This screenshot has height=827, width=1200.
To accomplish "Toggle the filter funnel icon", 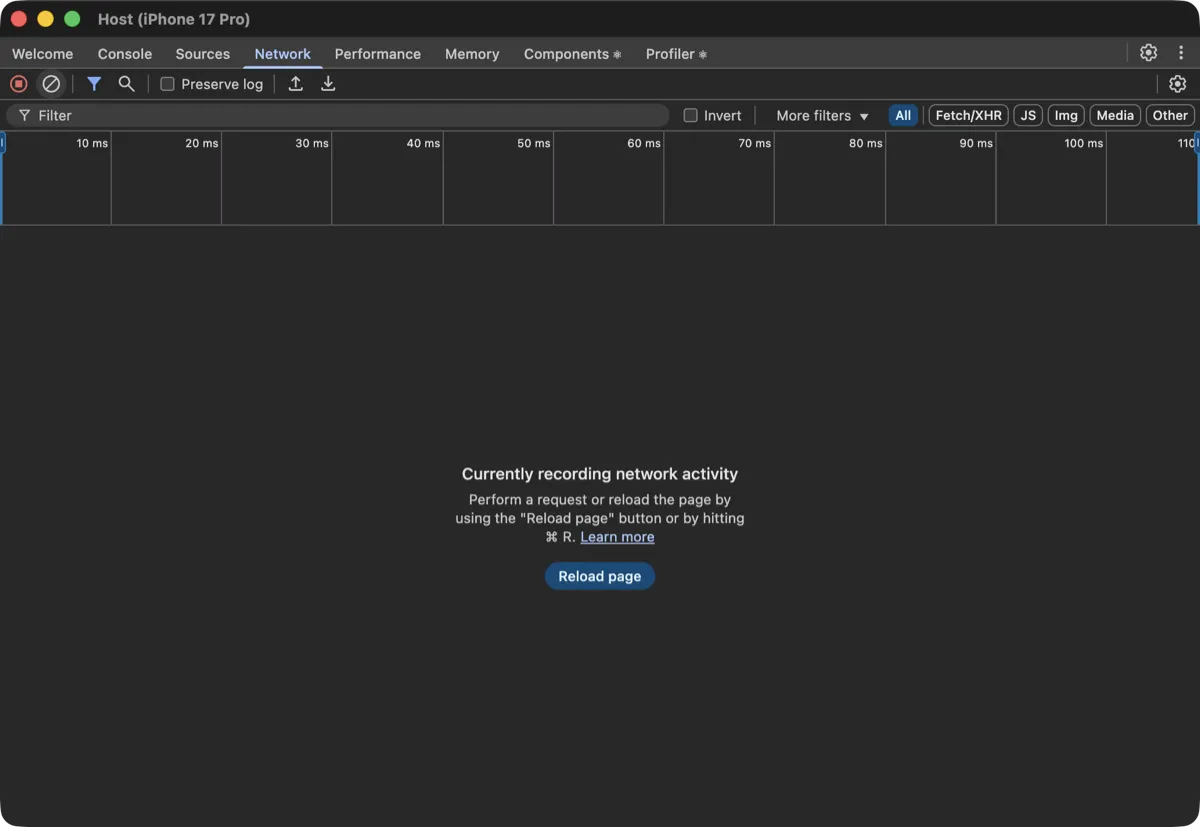I will 94,84.
